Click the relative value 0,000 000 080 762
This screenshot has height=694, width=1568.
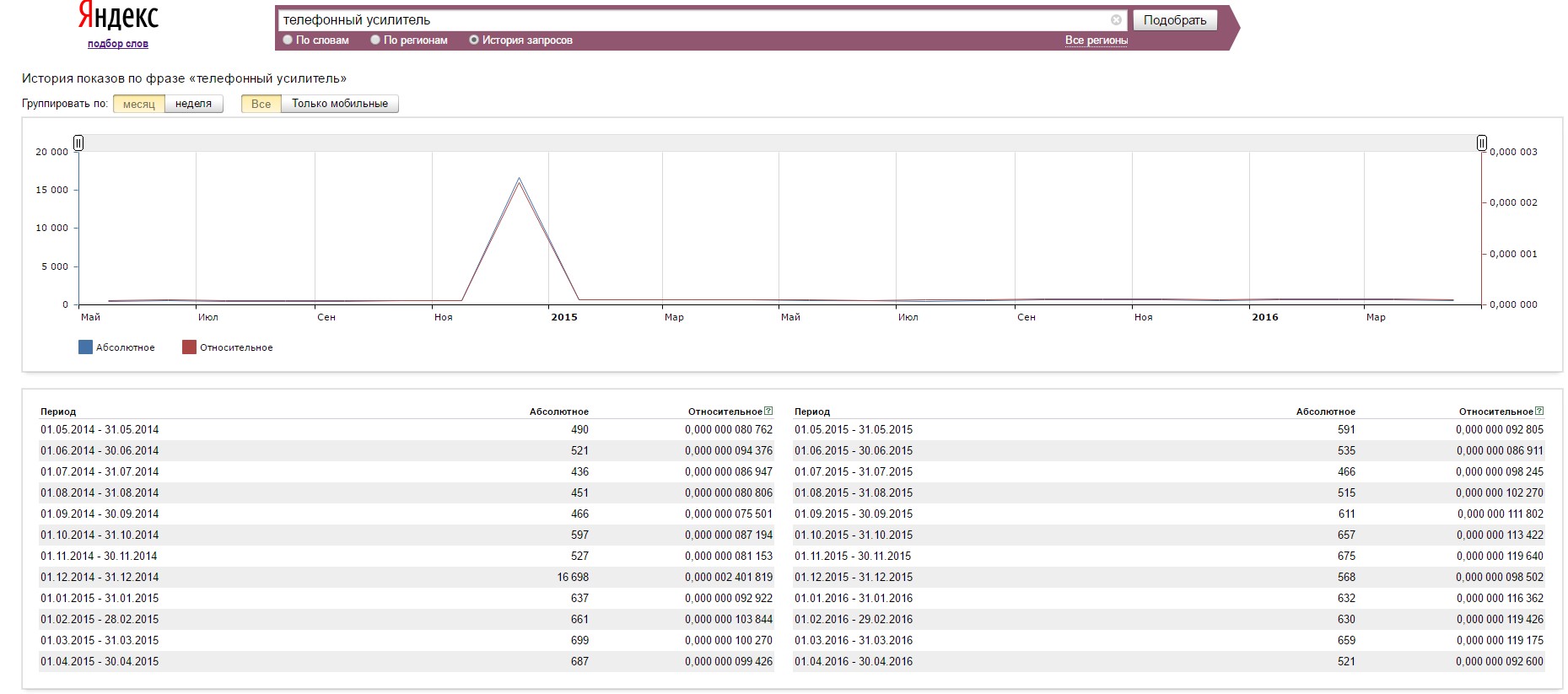[729, 429]
